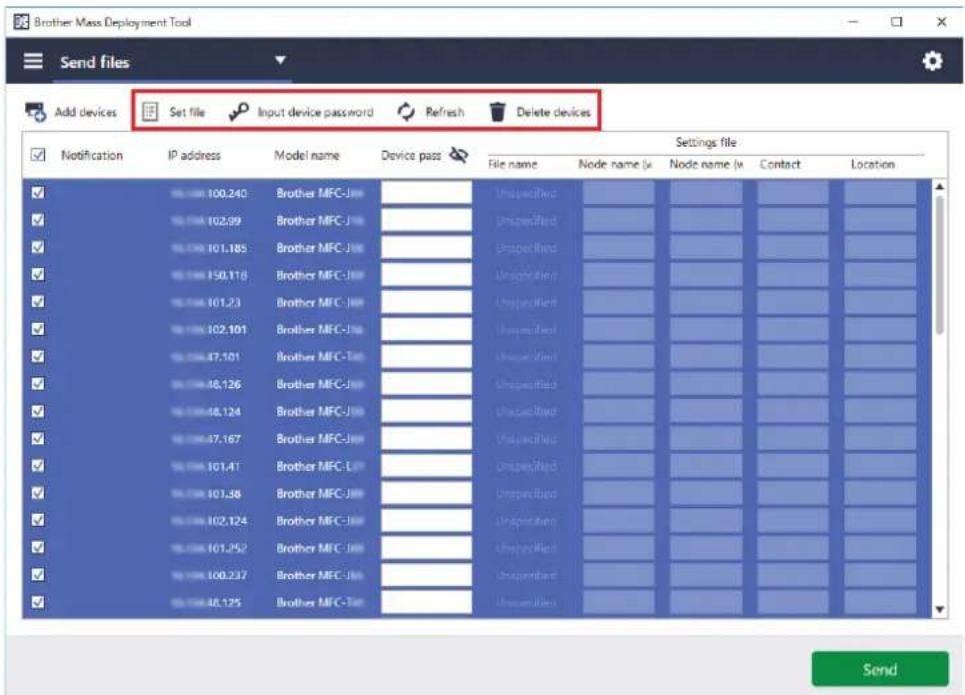This screenshot has height=695, width=965.
Task: Uncheck the device ending 102.101
Action: point(38,329)
